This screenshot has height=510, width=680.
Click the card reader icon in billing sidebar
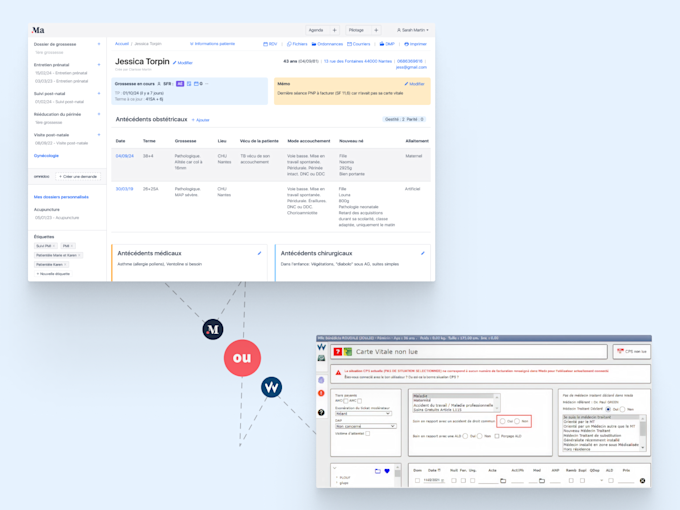pyautogui.click(x=321, y=358)
